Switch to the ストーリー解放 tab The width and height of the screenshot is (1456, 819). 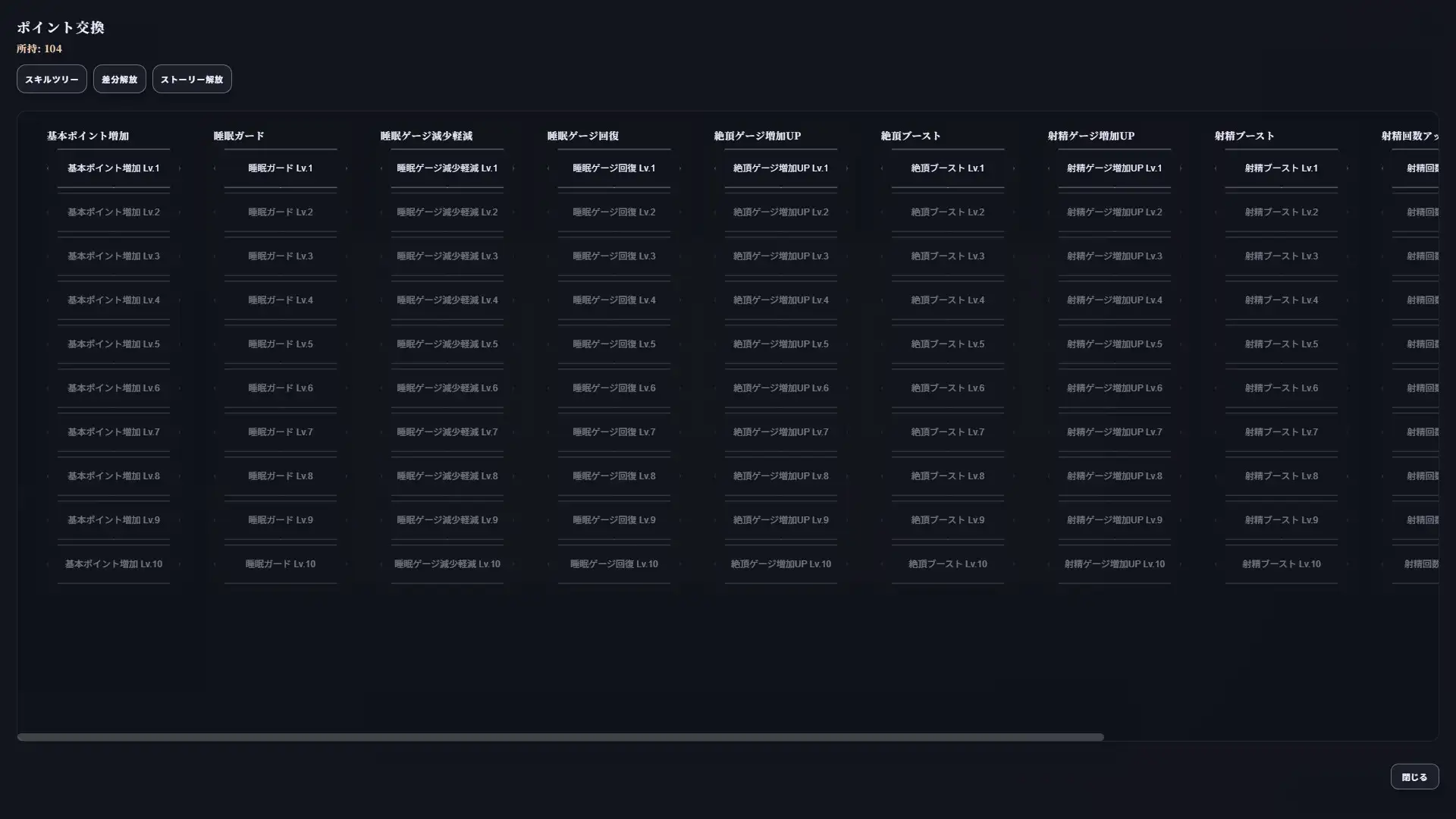tap(192, 79)
